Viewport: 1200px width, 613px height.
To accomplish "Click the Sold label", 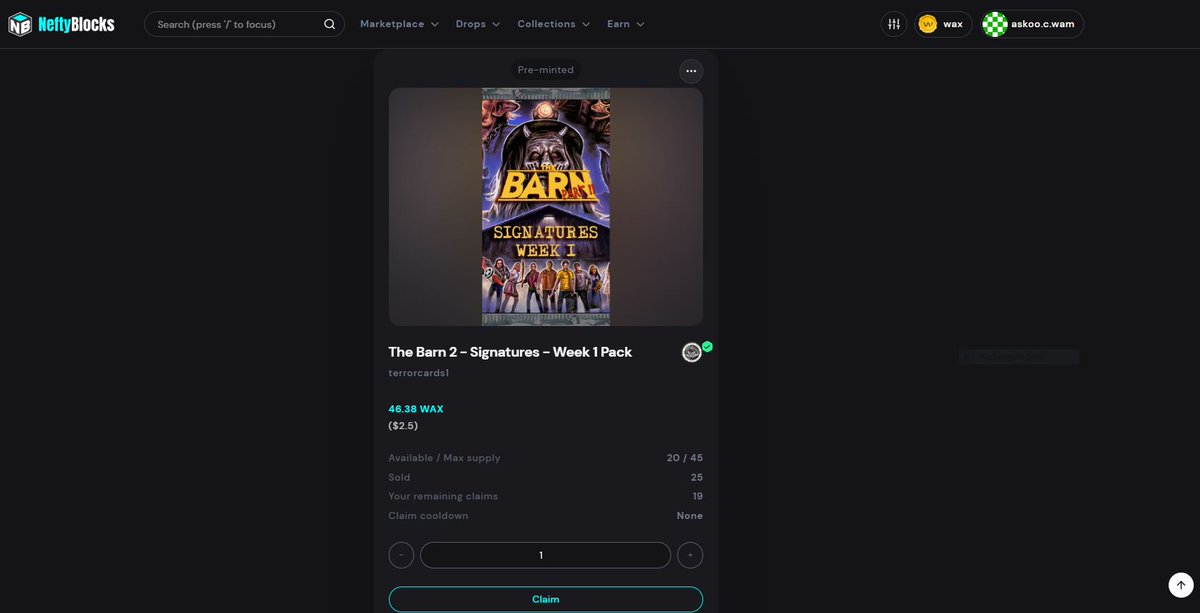I will click(x=399, y=477).
